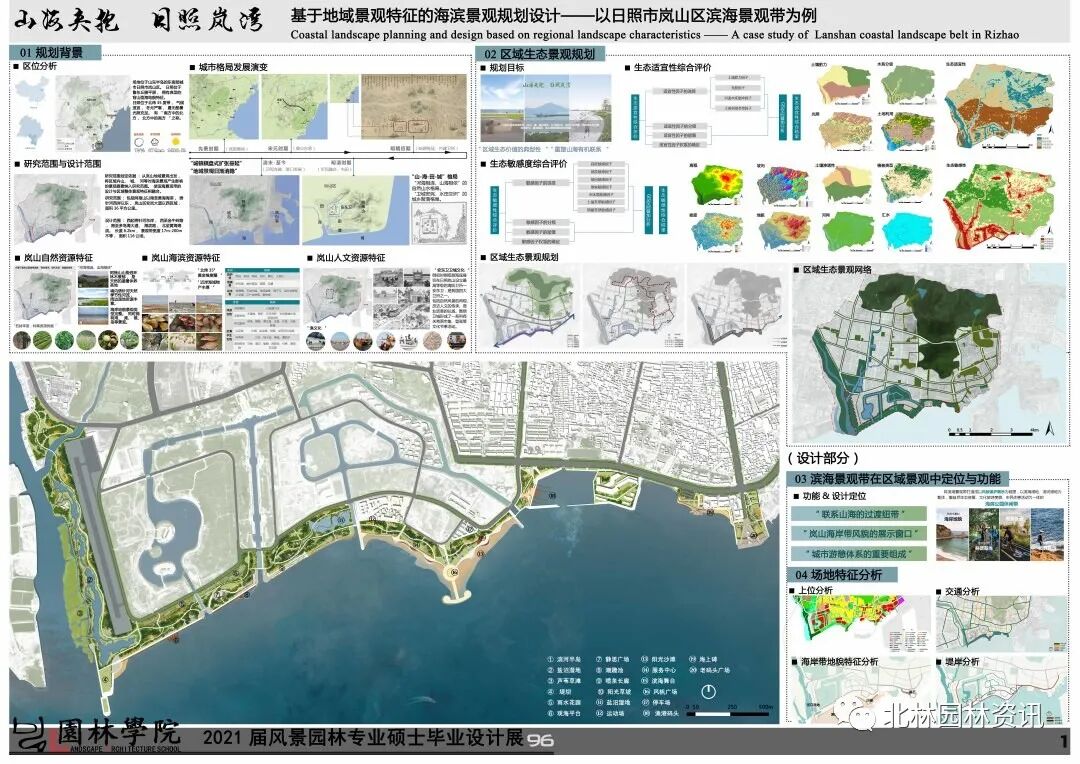This screenshot has width=1080, height=764.
Task: Click the 0–500m scale bar on master plan
Action: click(729, 711)
